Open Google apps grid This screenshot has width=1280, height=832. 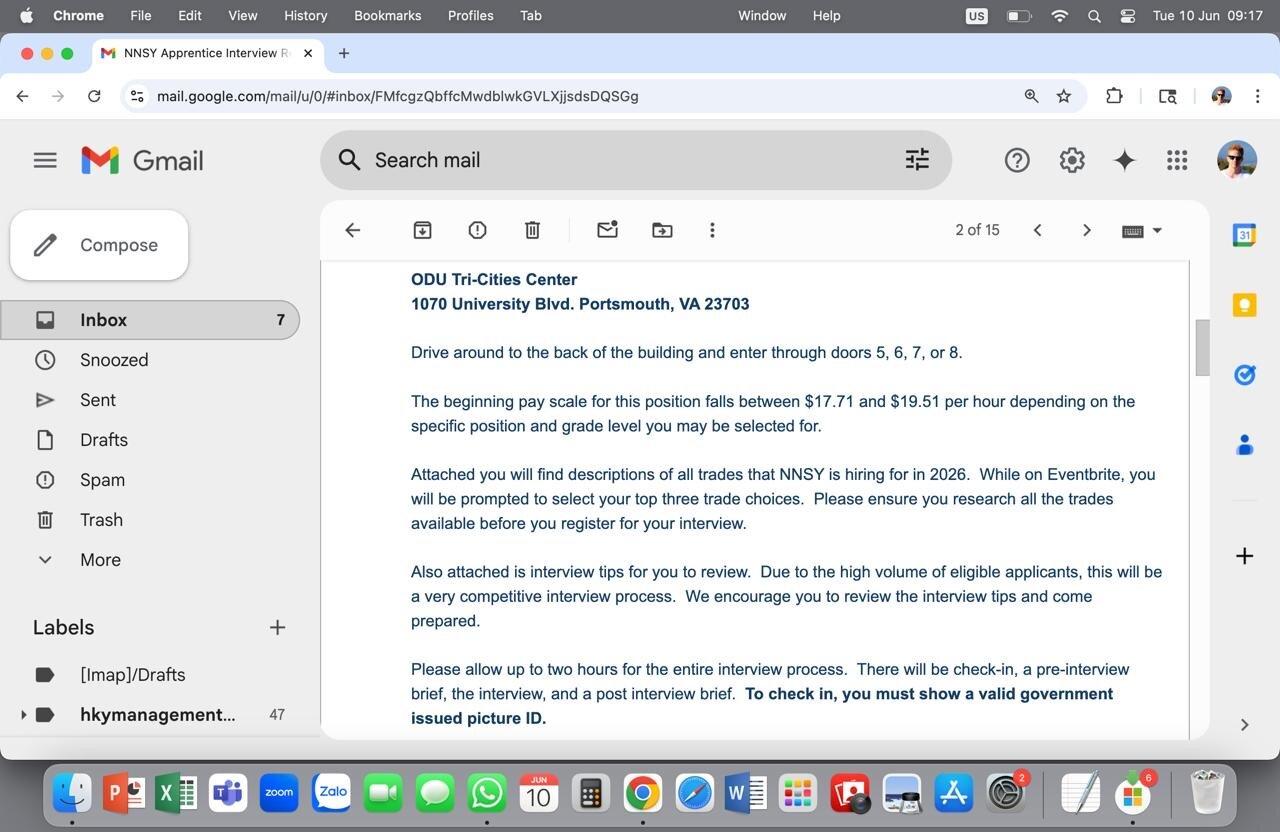pyautogui.click(x=1177, y=160)
